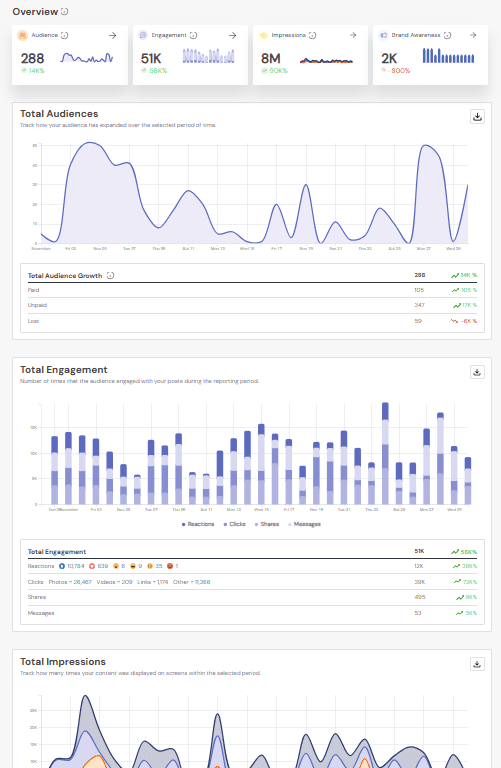This screenshot has width=501, height=768.
Task: Click the Brand Awareness mini bar chart
Action: coord(448,56)
